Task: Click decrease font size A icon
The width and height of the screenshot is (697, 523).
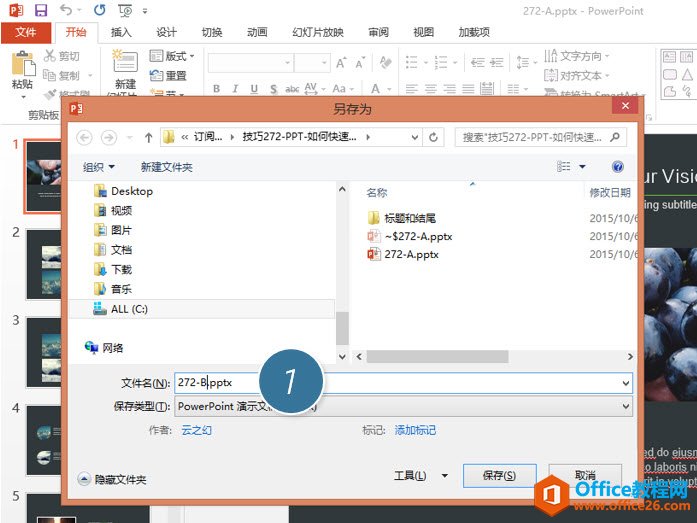Action: click(x=360, y=63)
